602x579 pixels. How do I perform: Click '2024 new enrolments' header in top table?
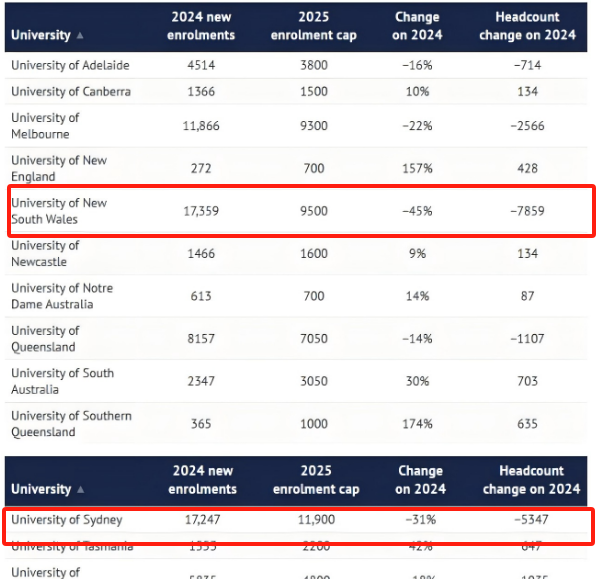201,26
